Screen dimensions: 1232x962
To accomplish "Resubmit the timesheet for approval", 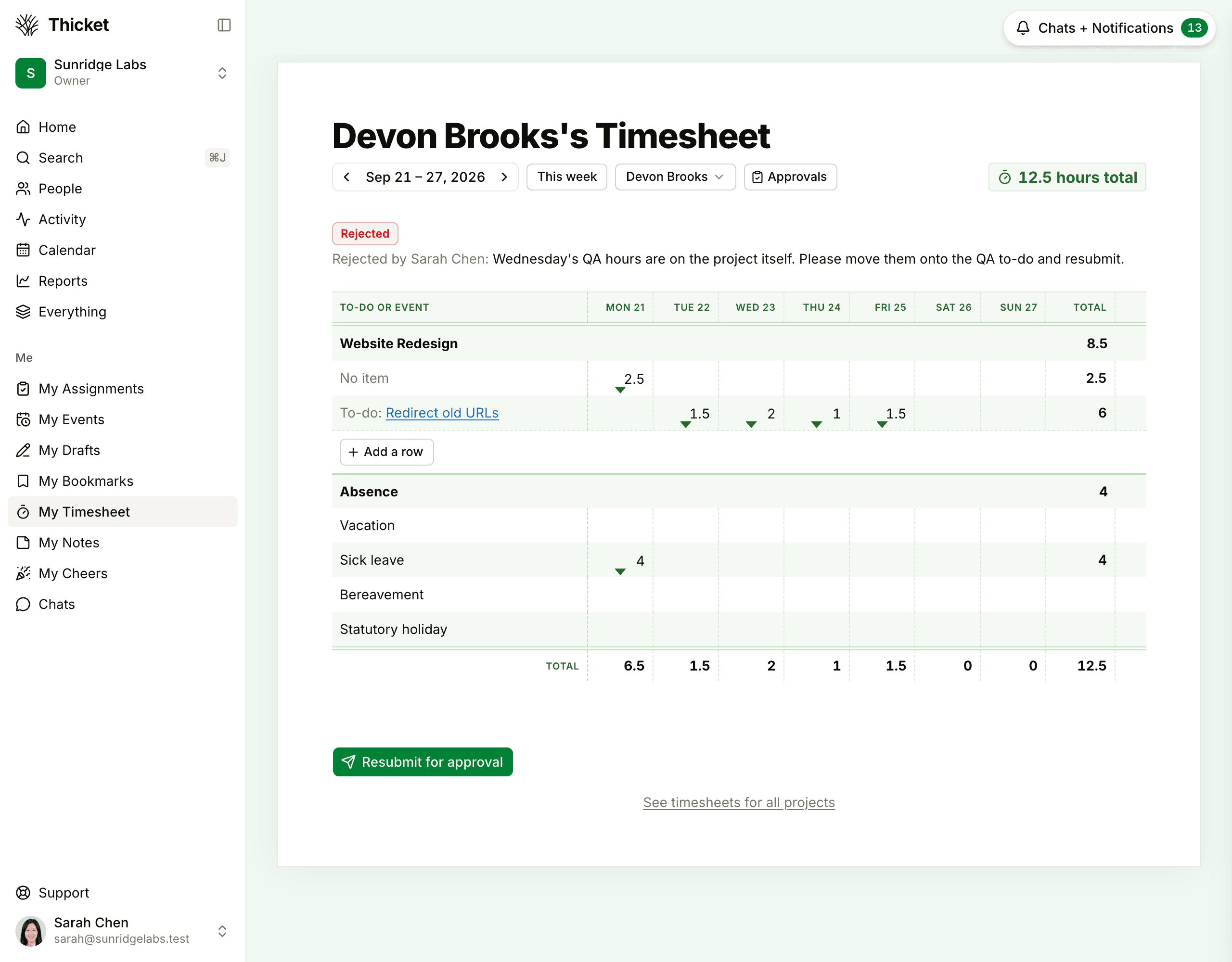I will tap(423, 762).
